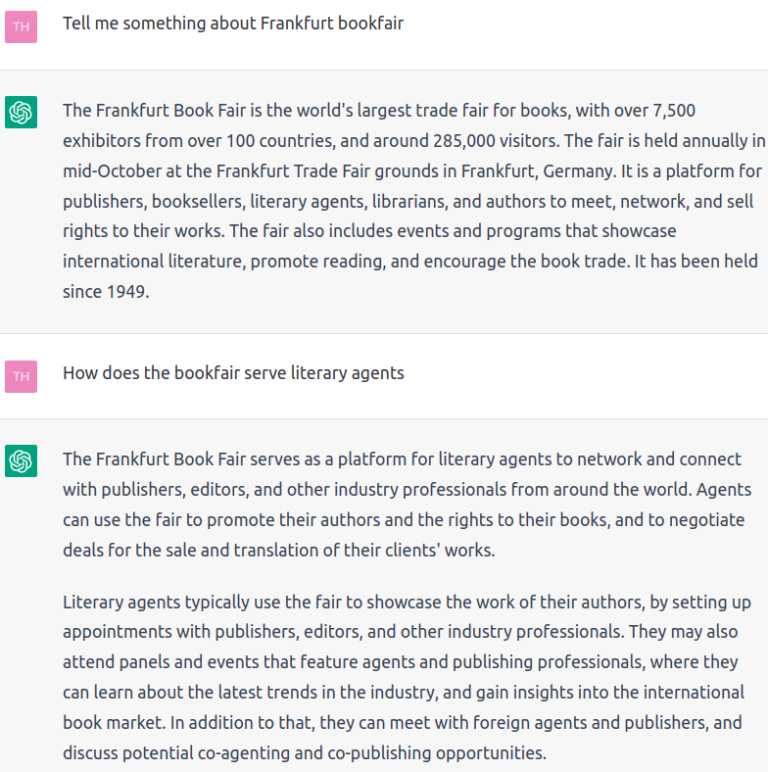This screenshot has height=772, width=768.
Task: Click the word "mid-October"
Action: click(112, 171)
